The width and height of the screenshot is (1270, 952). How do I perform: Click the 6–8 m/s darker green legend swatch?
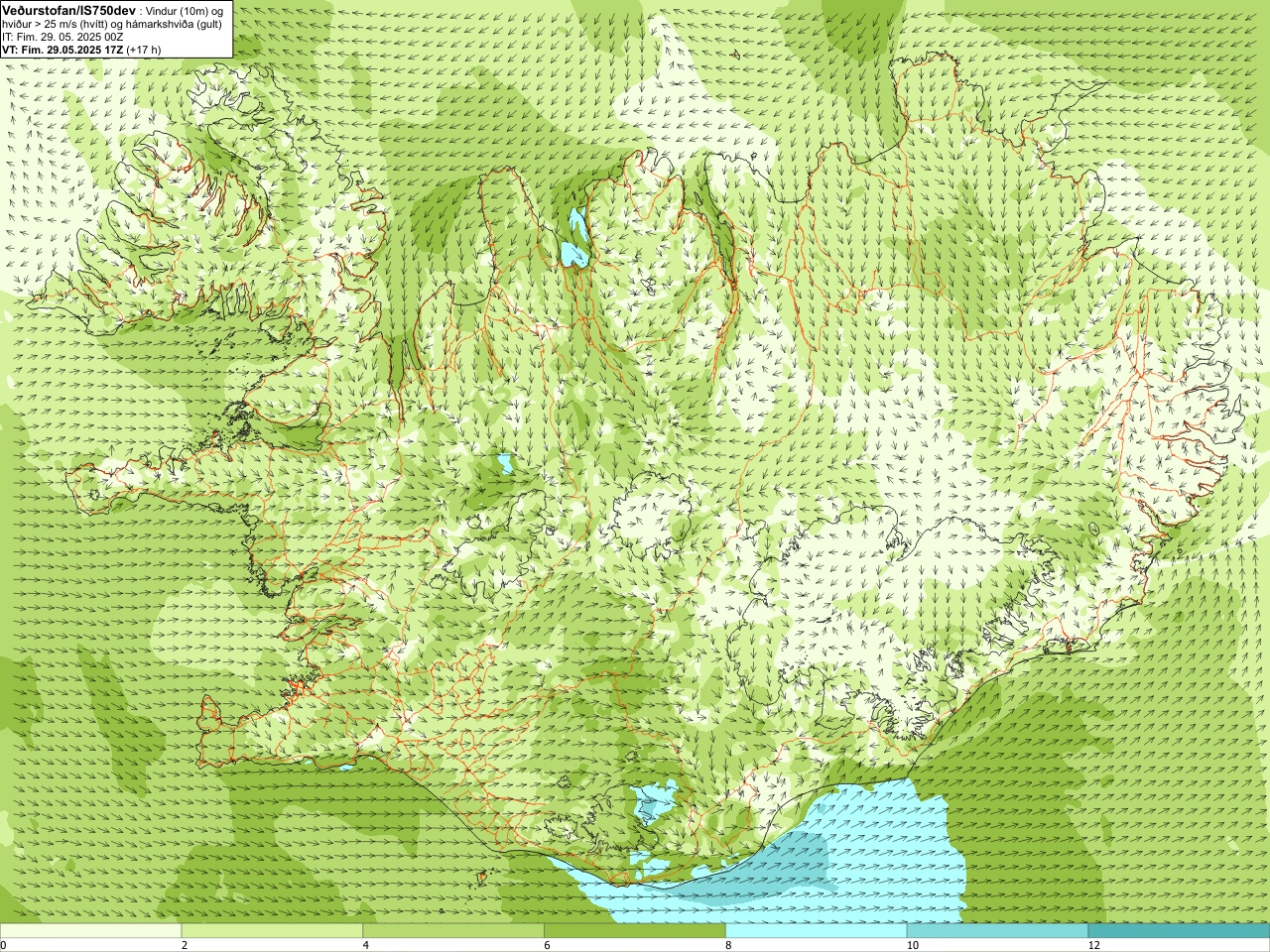pos(635,931)
